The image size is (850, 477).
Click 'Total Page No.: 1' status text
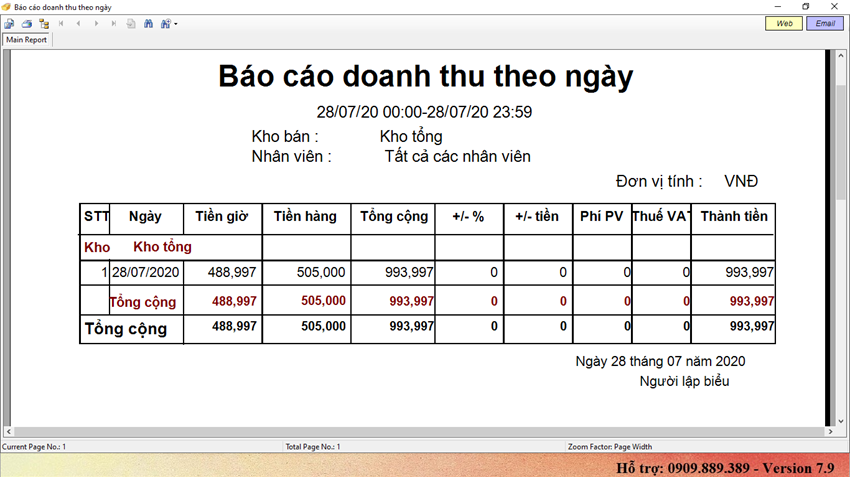coord(313,447)
